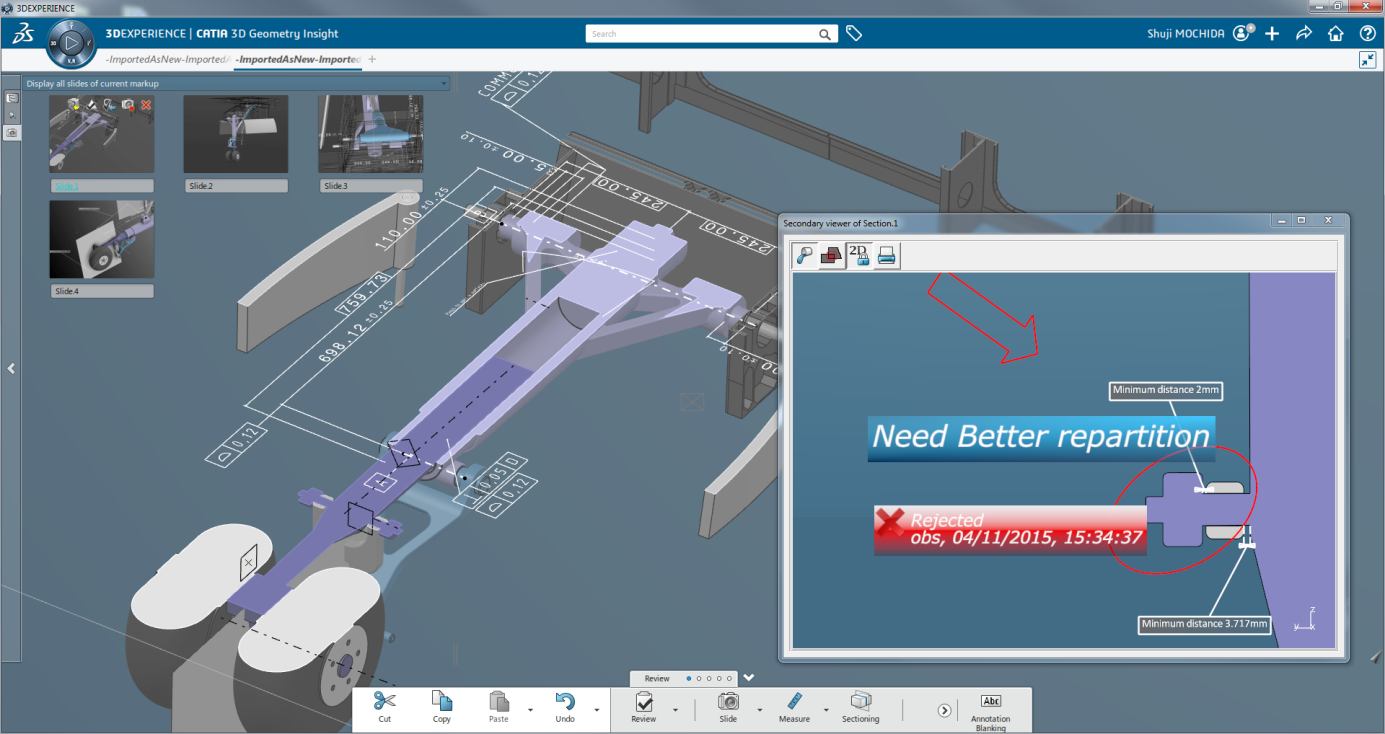The image size is (1385, 734).
Task: Open the 3DEXPERIENCE compass
Action: pos(70,43)
